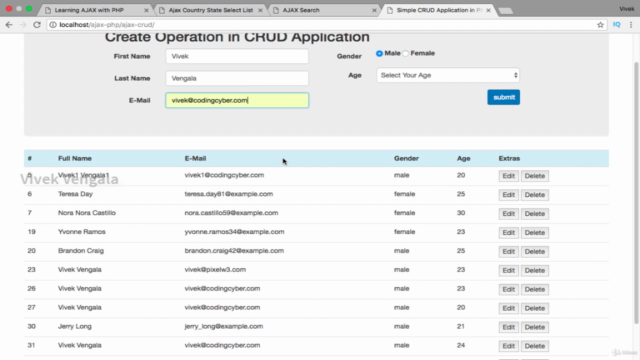Close the Ajax Country State Select List tab
The width and height of the screenshot is (640, 360).
click(260, 10)
